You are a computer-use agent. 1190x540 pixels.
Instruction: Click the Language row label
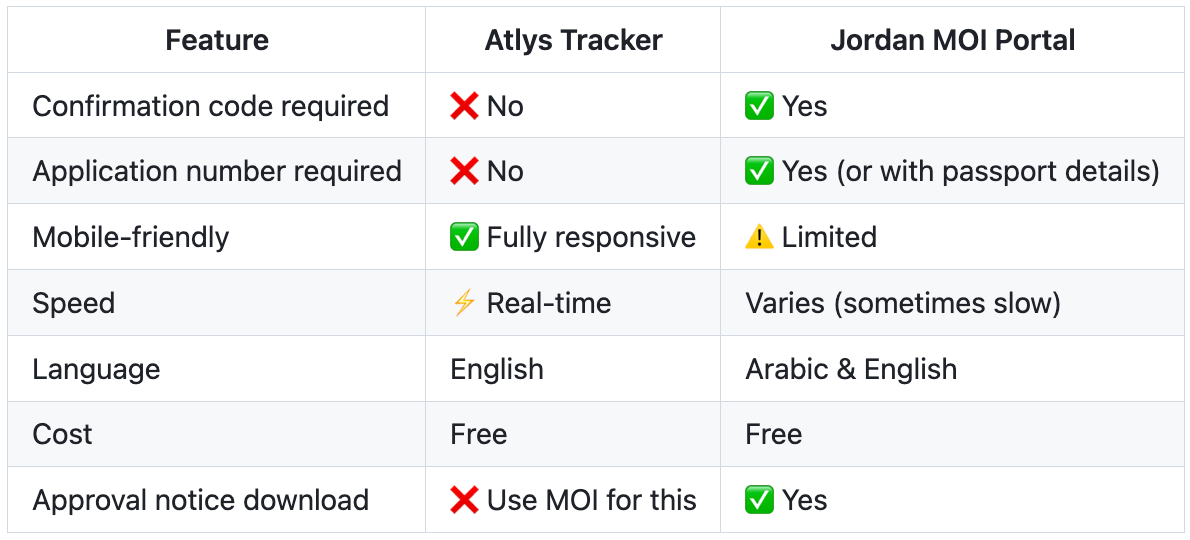click(96, 369)
